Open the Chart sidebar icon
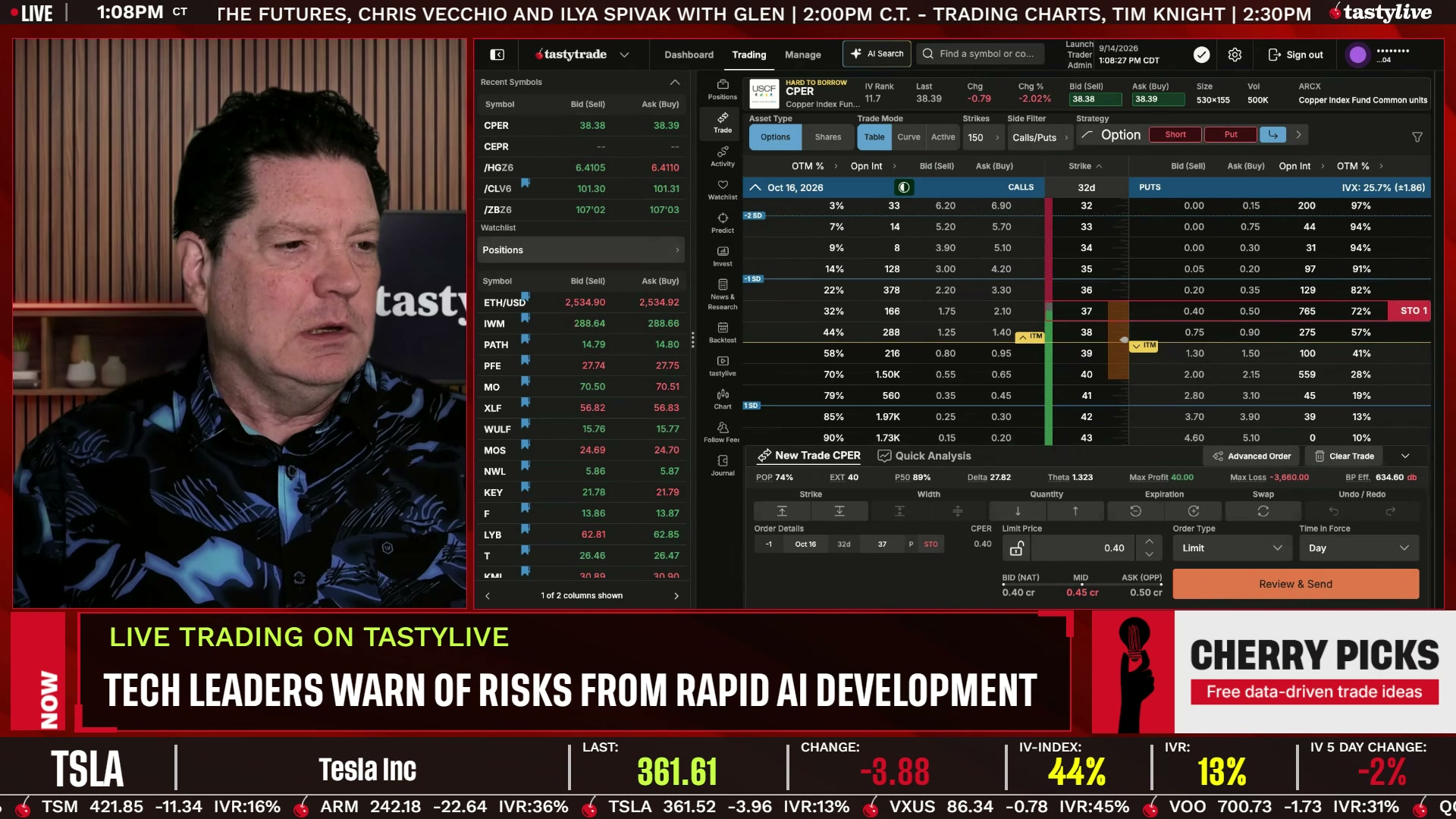Viewport: 1456px width, 819px height. [x=722, y=399]
